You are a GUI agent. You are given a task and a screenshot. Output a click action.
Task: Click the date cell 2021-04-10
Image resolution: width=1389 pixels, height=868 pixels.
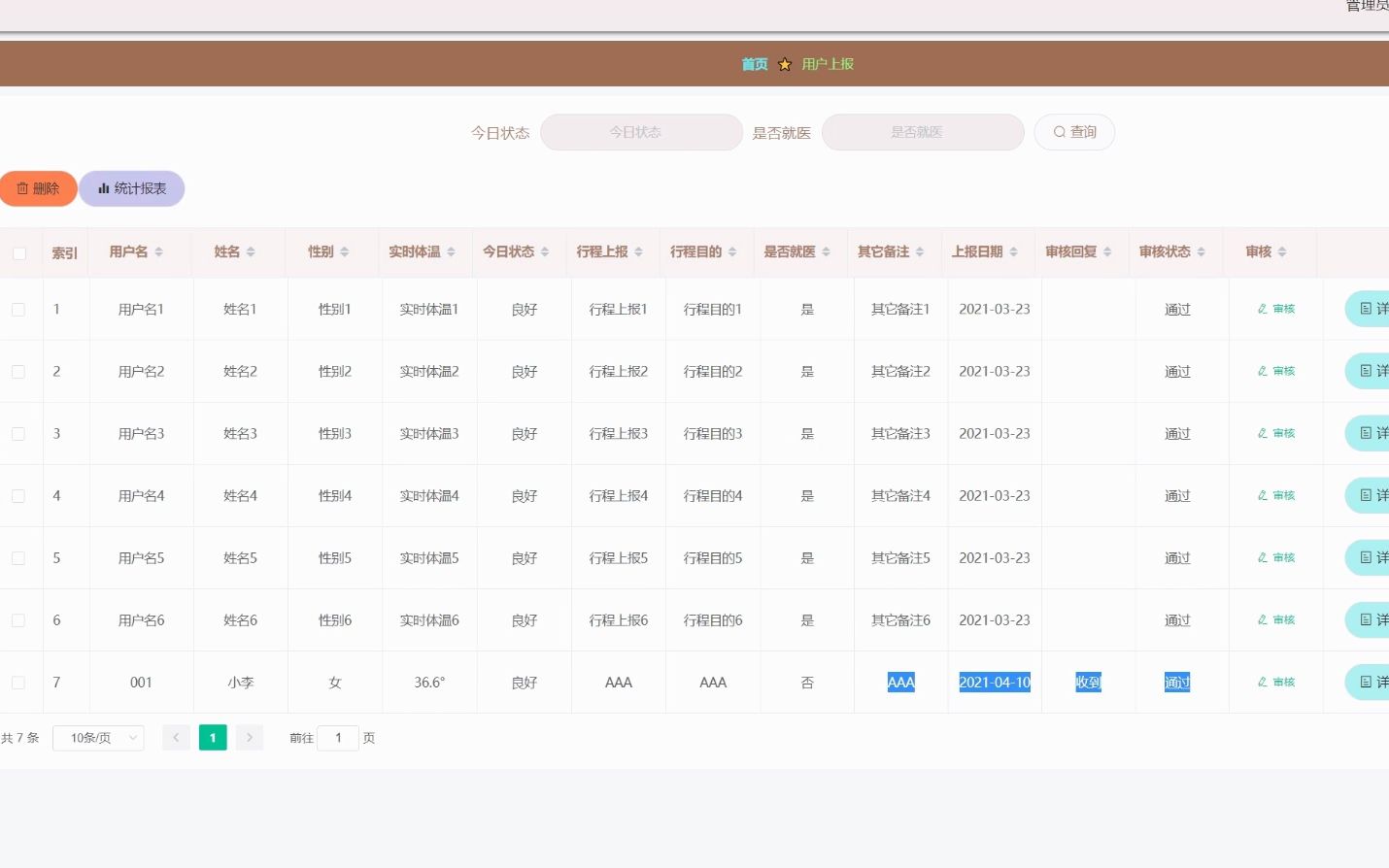995,683
